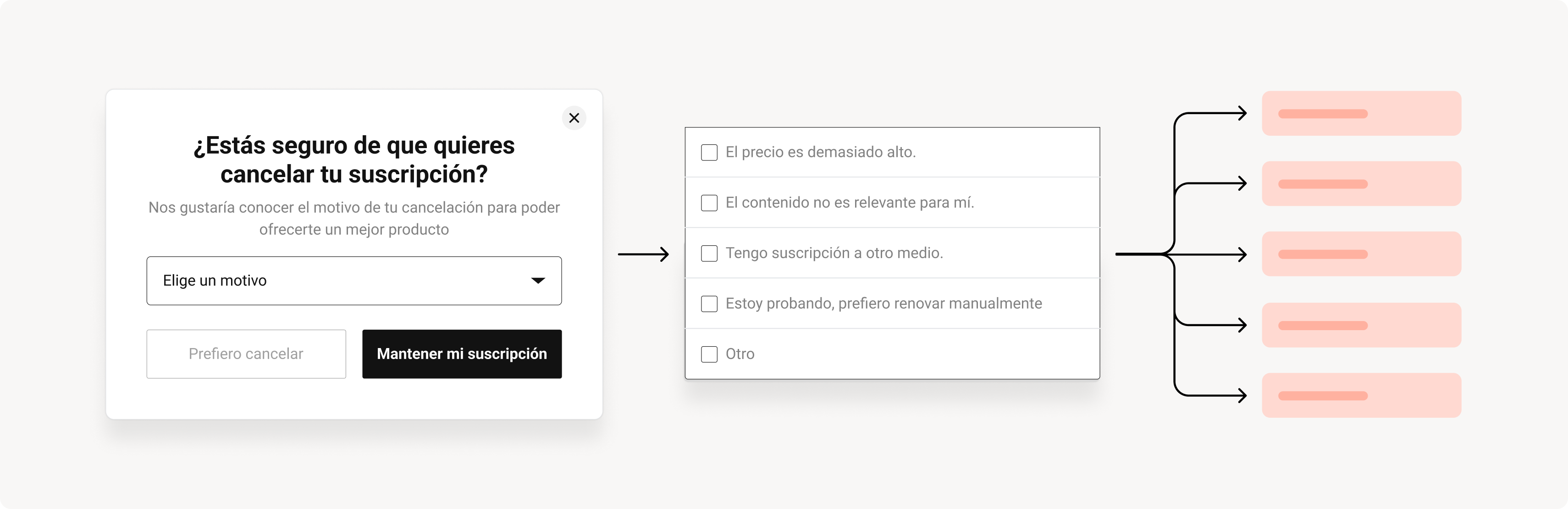
Task: Check the 'Otro' option
Action: (708, 354)
